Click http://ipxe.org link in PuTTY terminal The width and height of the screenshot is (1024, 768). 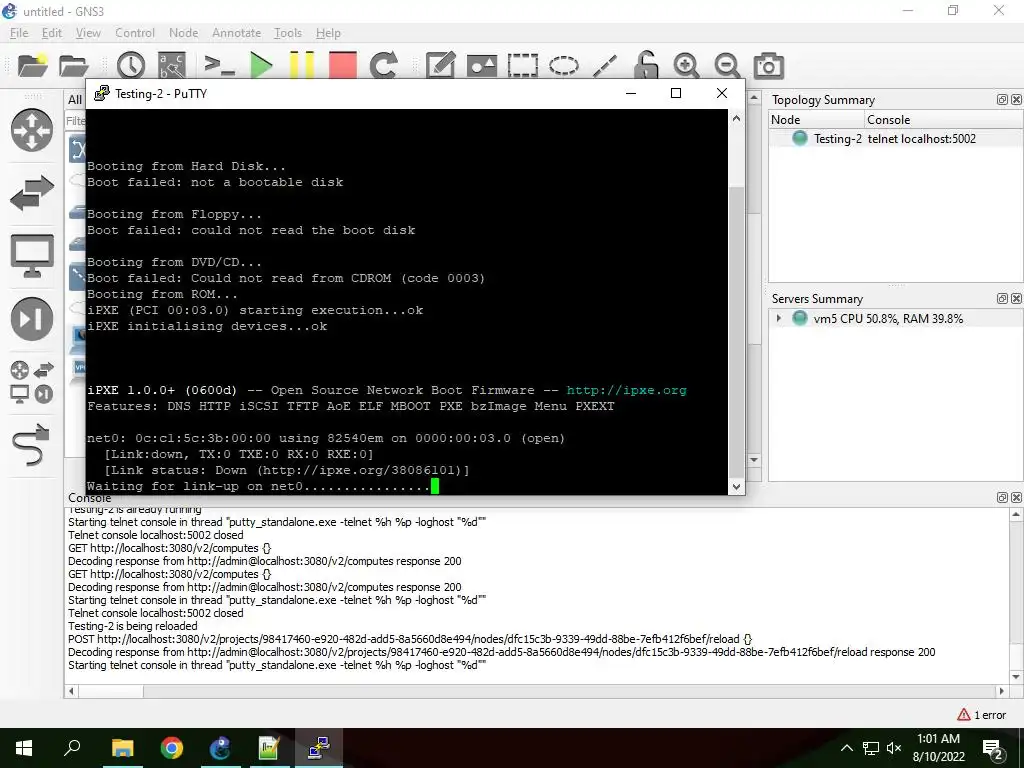point(626,390)
